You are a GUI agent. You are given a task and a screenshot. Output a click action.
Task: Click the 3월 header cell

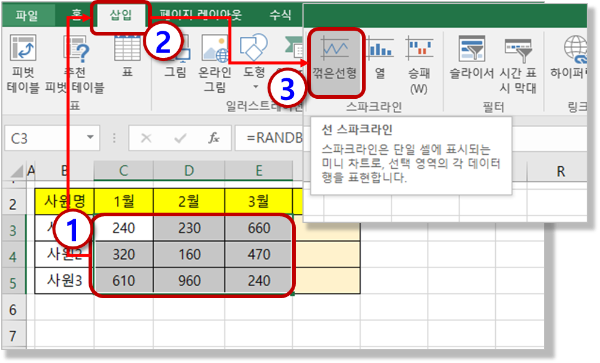[259, 201]
